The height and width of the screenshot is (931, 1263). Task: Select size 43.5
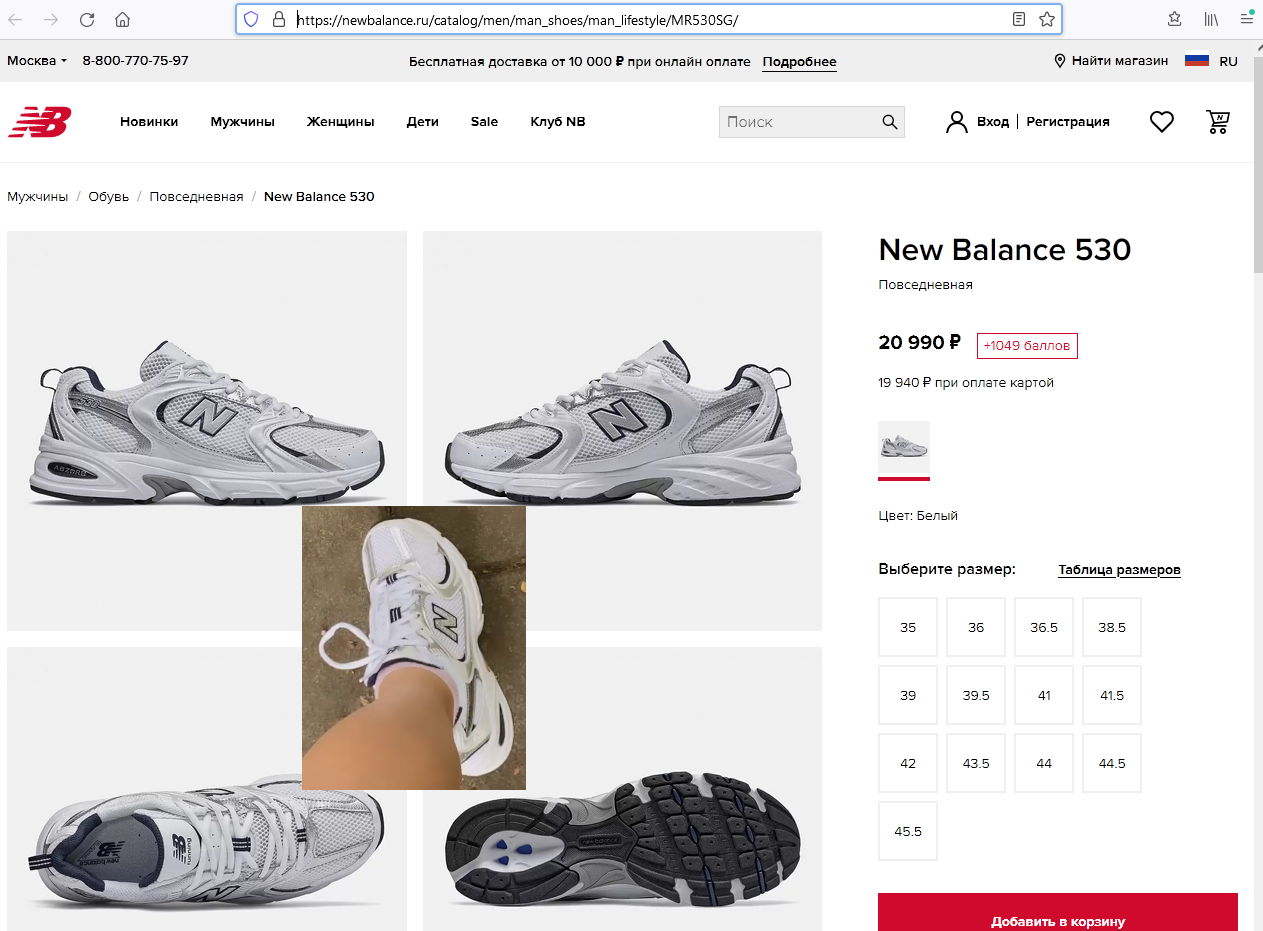pos(976,763)
